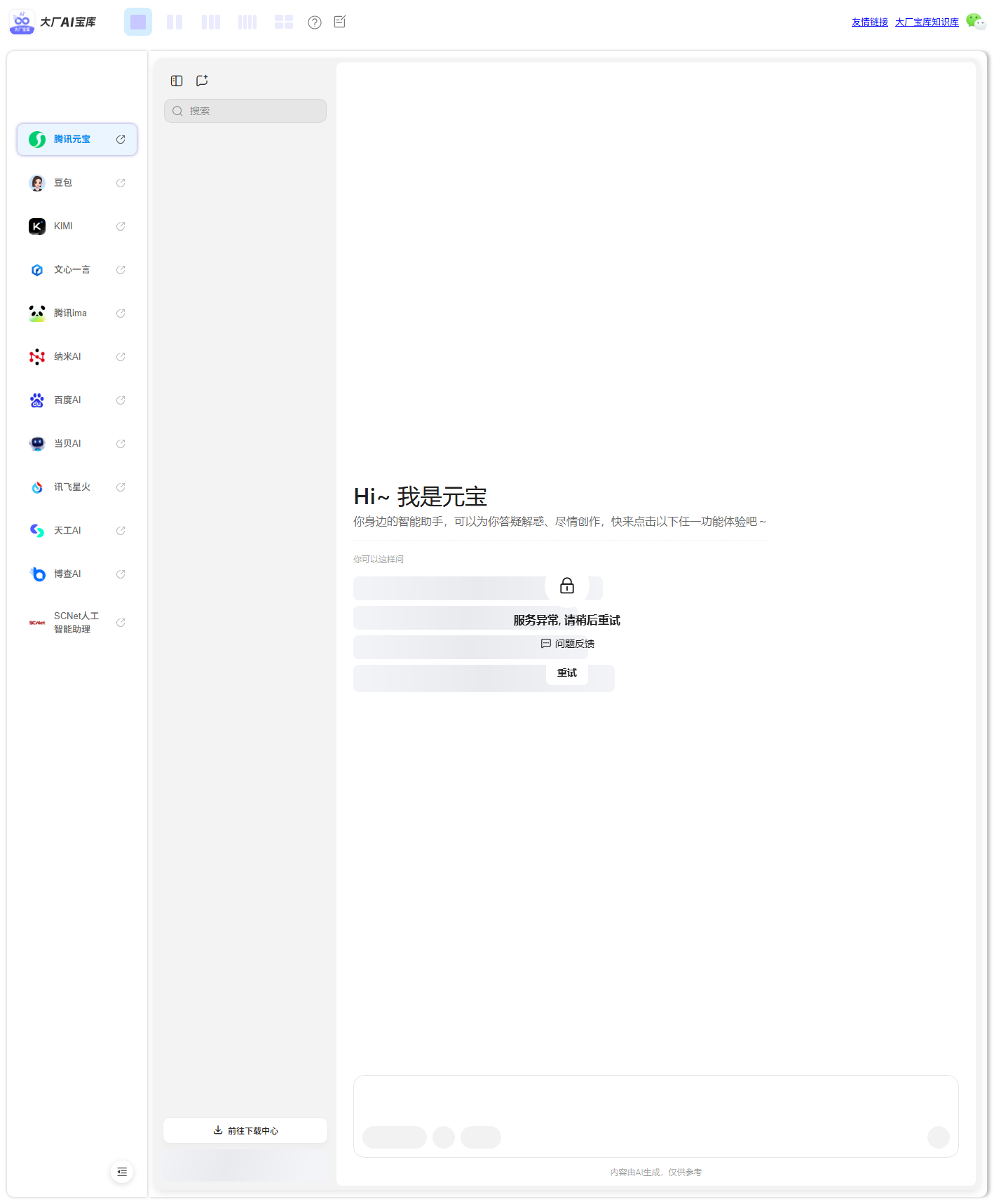Image resolution: width=994 pixels, height=1204 pixels.
Task: Select SCNet人工智能助理 in the AI list
Action: pyautogui.click(x=77, y=623)
